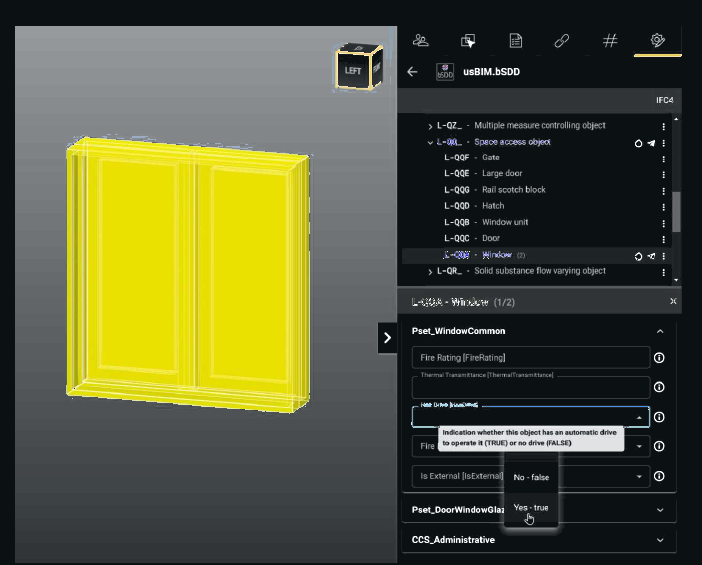Click the bSDD logo icon

(x=445, y=72)
